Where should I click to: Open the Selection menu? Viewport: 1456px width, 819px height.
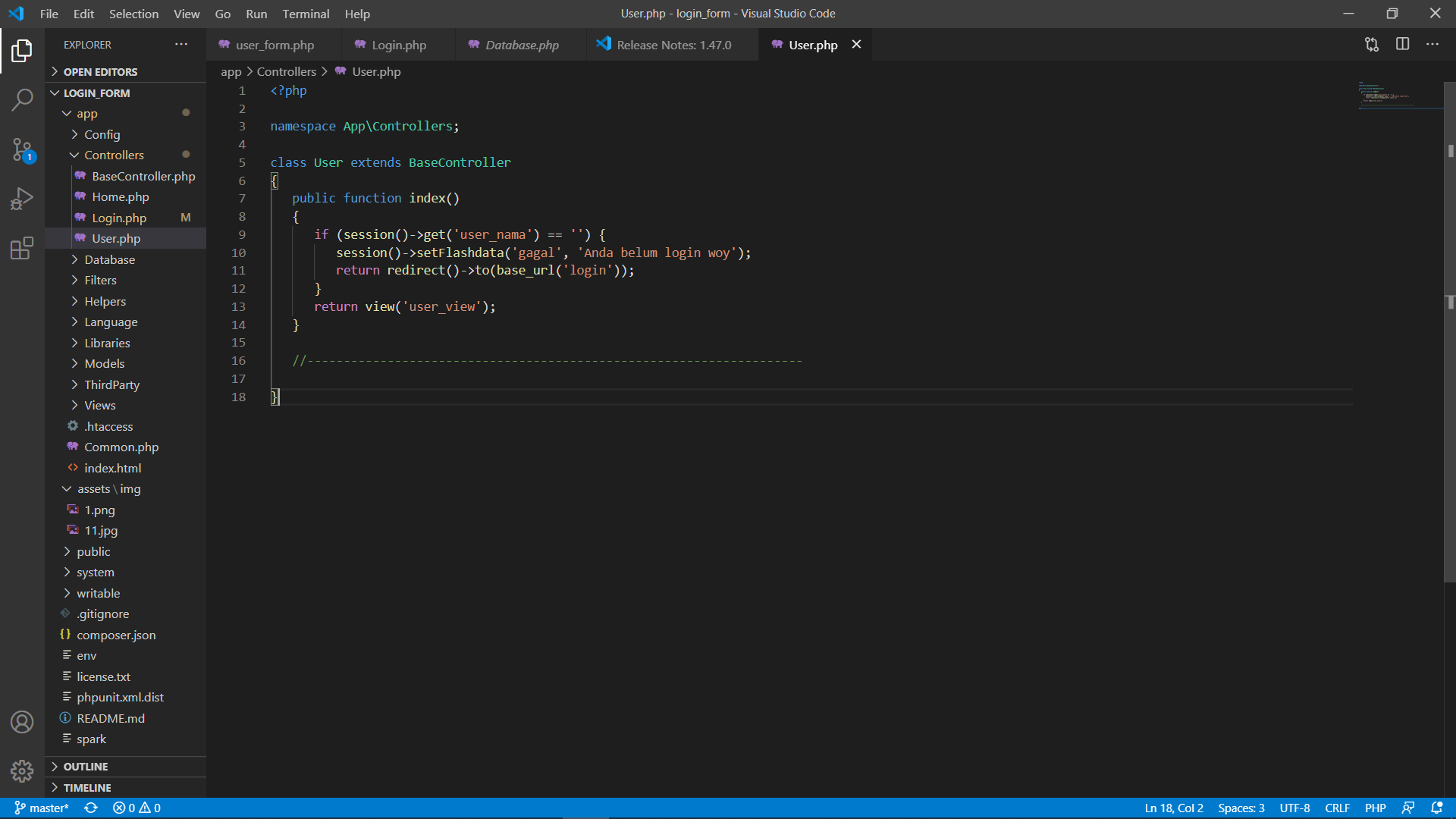(x=133, y=14)
